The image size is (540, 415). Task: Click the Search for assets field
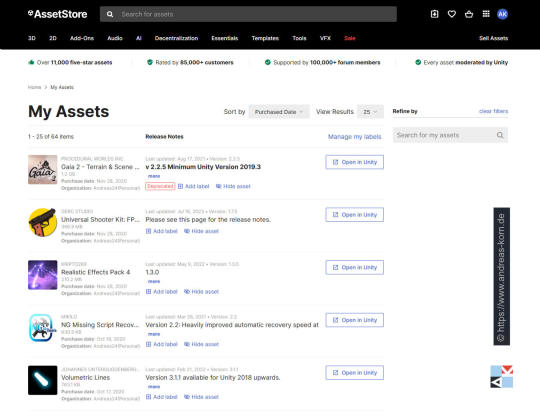[248, 14]
